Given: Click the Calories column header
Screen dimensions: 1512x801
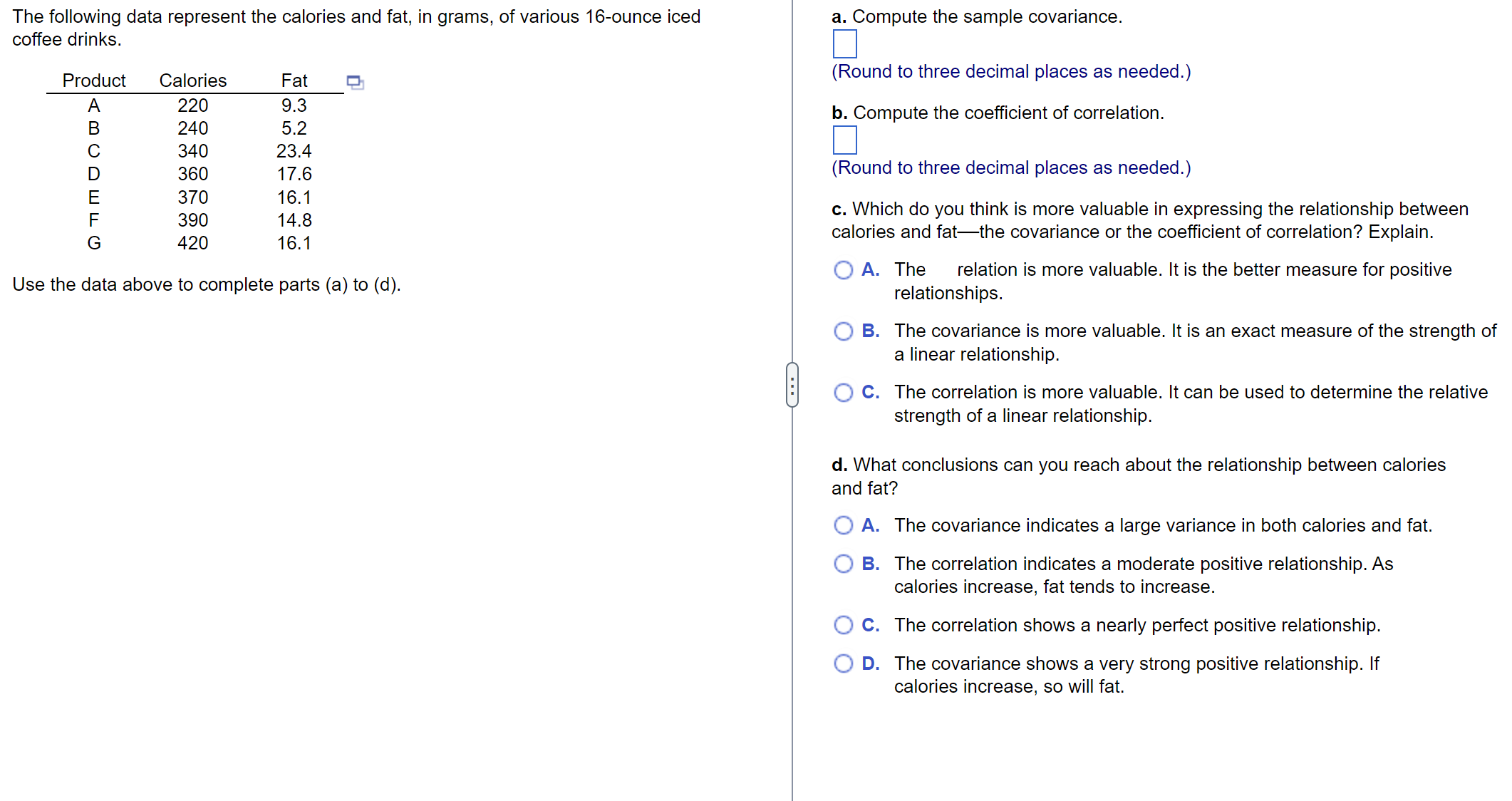Looking at the screenshot, I should tap(192, 81).
